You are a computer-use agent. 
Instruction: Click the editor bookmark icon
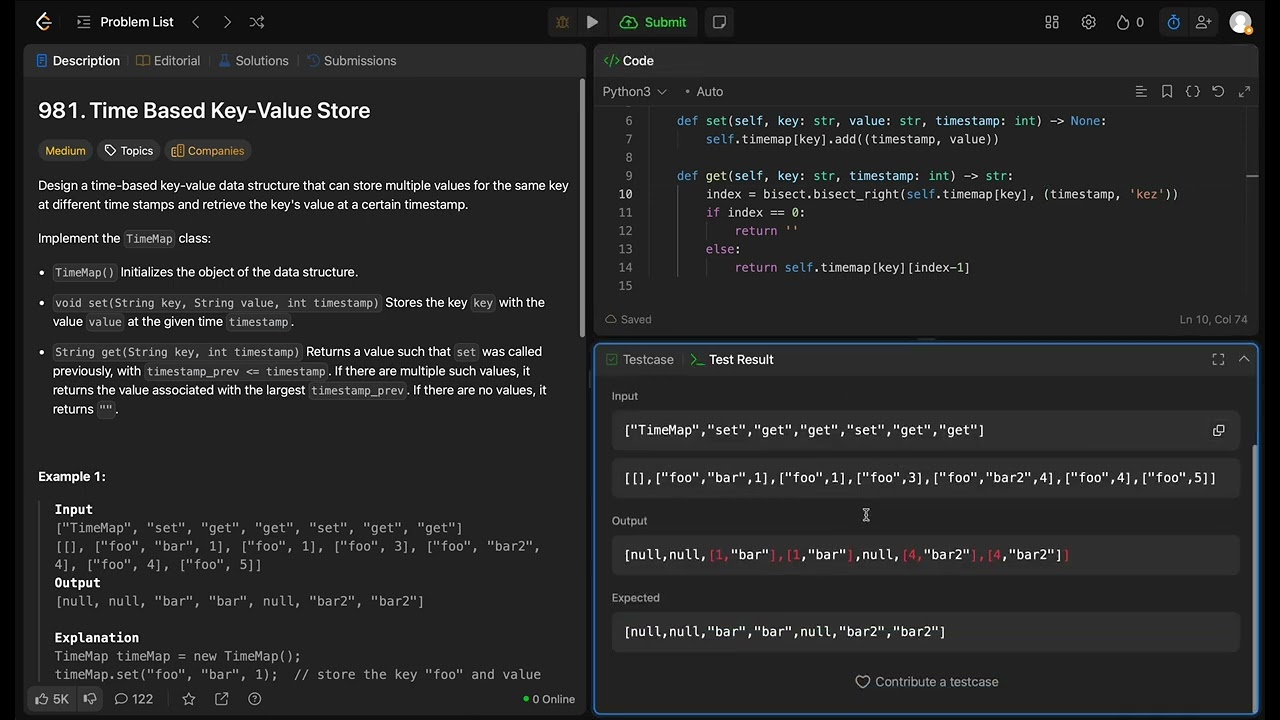pyautogui.click(x=1167, y=92)
